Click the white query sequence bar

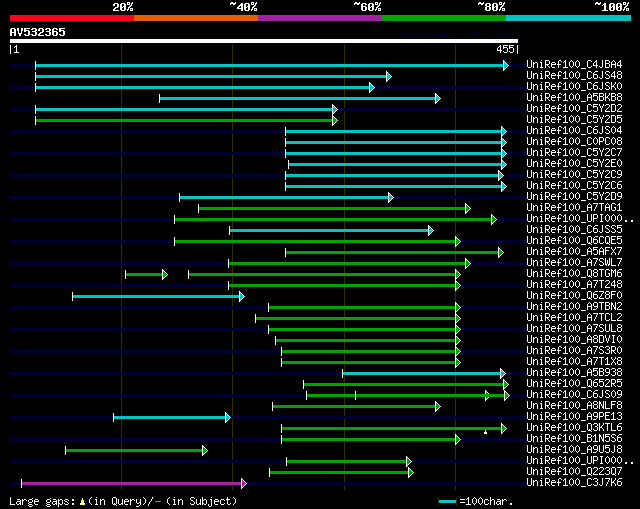pyautogui.click(x=264, y=41)
